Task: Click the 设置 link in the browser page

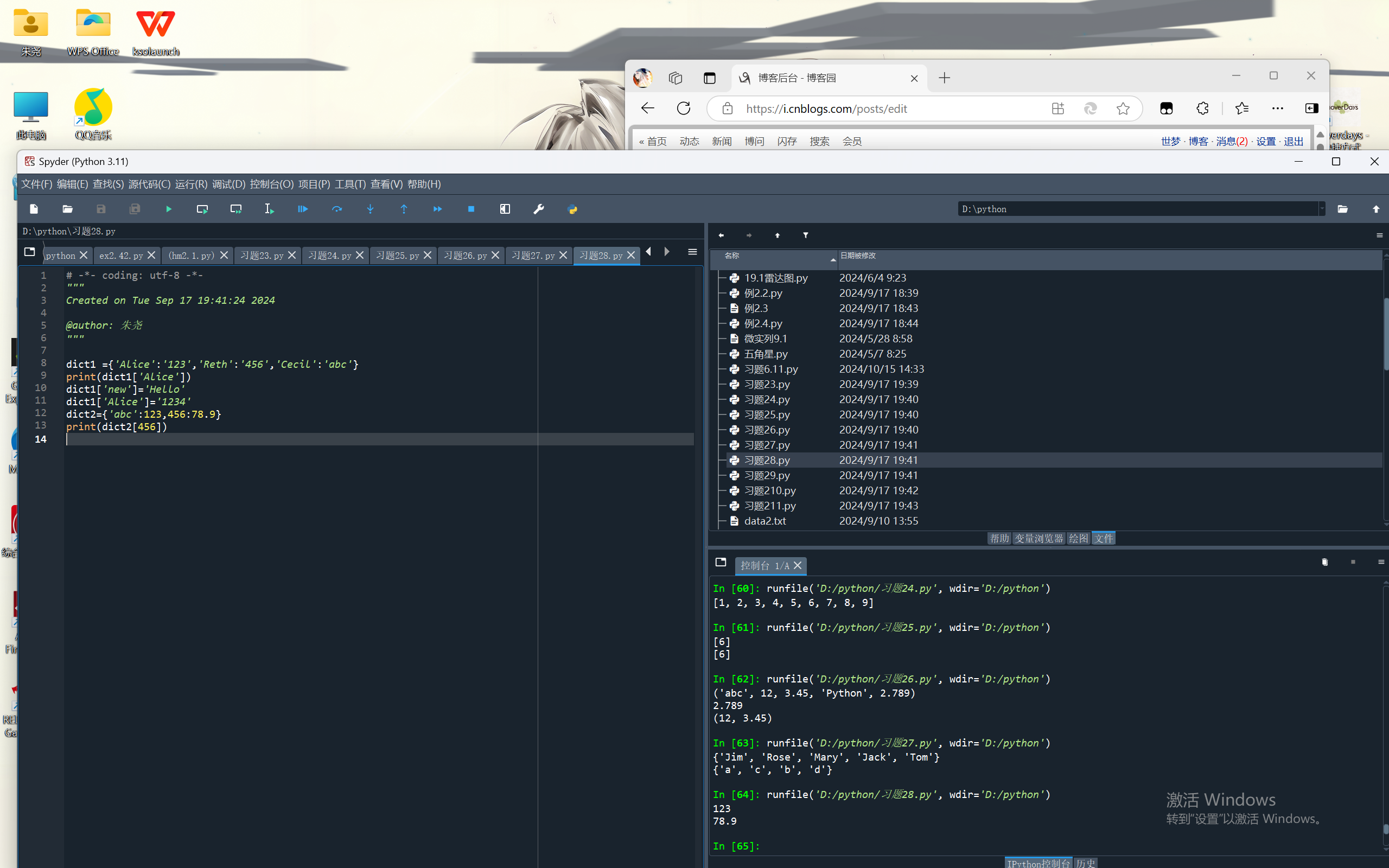Action: pyautogui.click(x=1265, y=141)
